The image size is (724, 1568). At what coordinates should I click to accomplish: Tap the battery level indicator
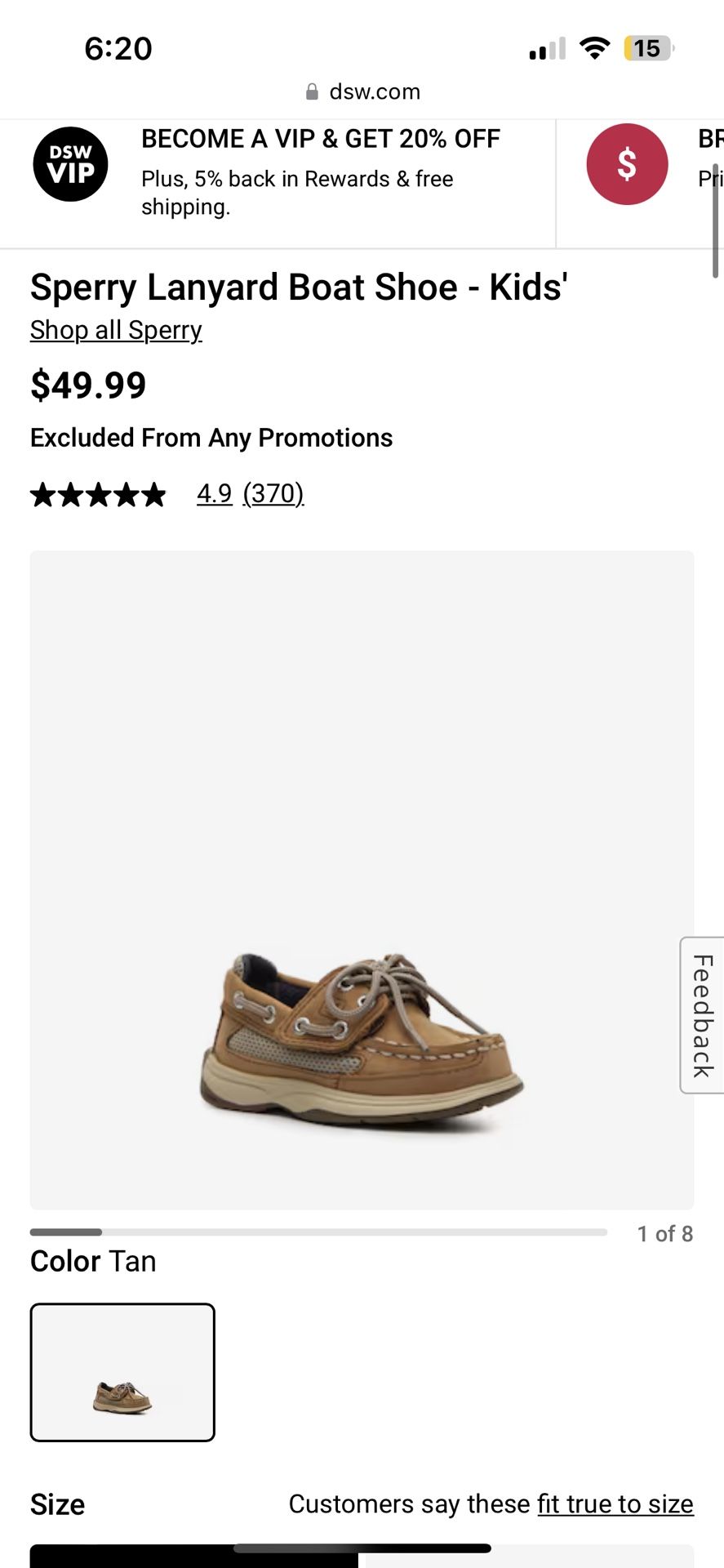648,49
